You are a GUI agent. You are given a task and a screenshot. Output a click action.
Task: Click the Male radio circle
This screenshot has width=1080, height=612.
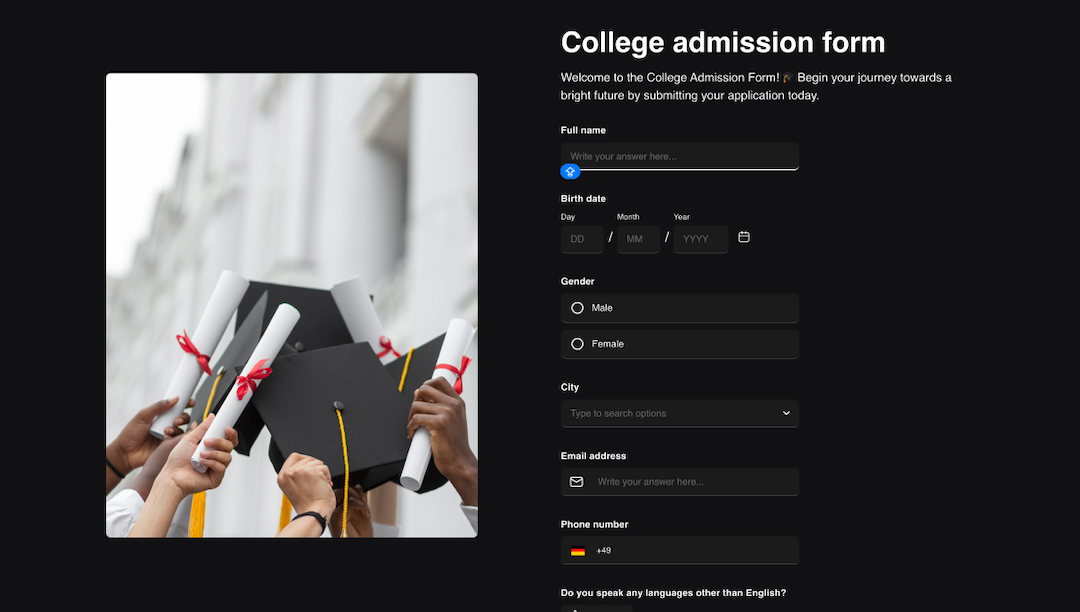coord(577,308)
